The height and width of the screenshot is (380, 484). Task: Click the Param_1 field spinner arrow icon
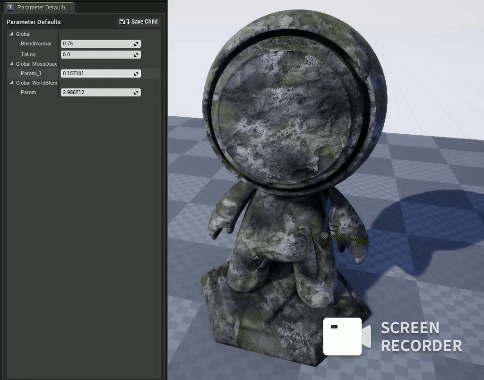(136, 74)
